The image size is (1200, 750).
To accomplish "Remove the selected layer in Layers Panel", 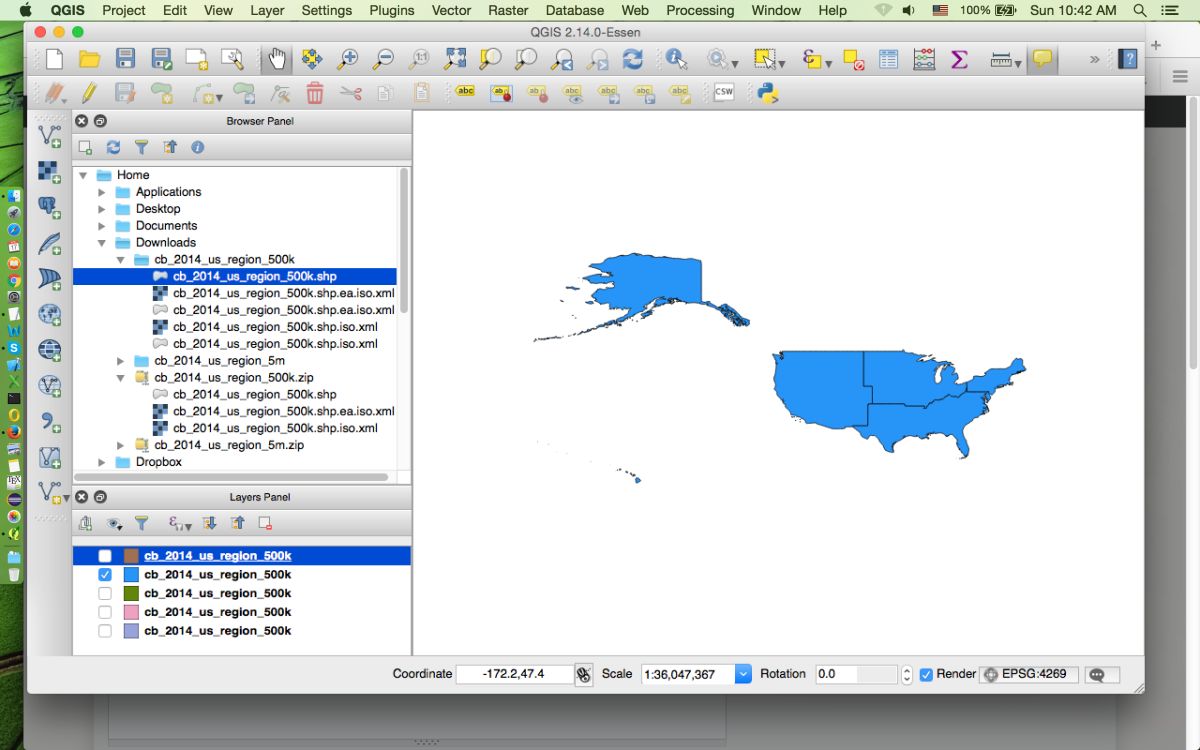I will tap(265, 523).
